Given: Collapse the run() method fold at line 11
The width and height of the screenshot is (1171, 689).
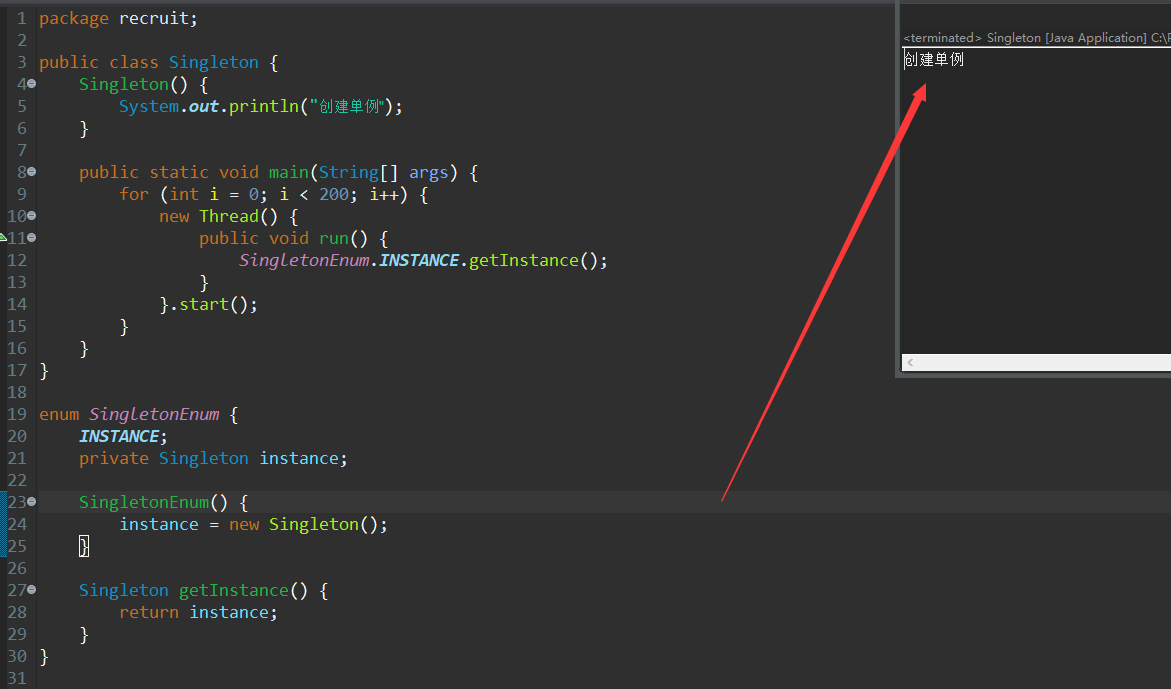Looking at the screenshot, I should click(x=31, y=238).
